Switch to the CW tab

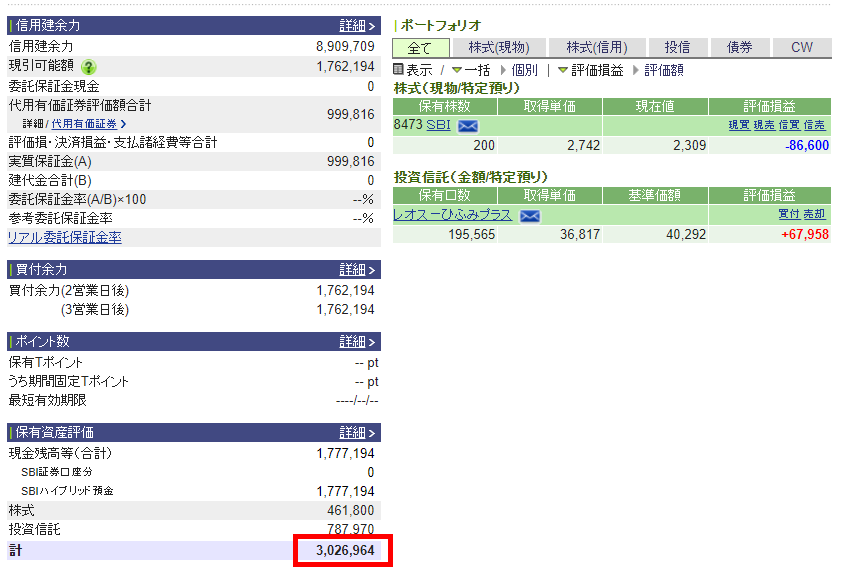(x=802, y=47)
